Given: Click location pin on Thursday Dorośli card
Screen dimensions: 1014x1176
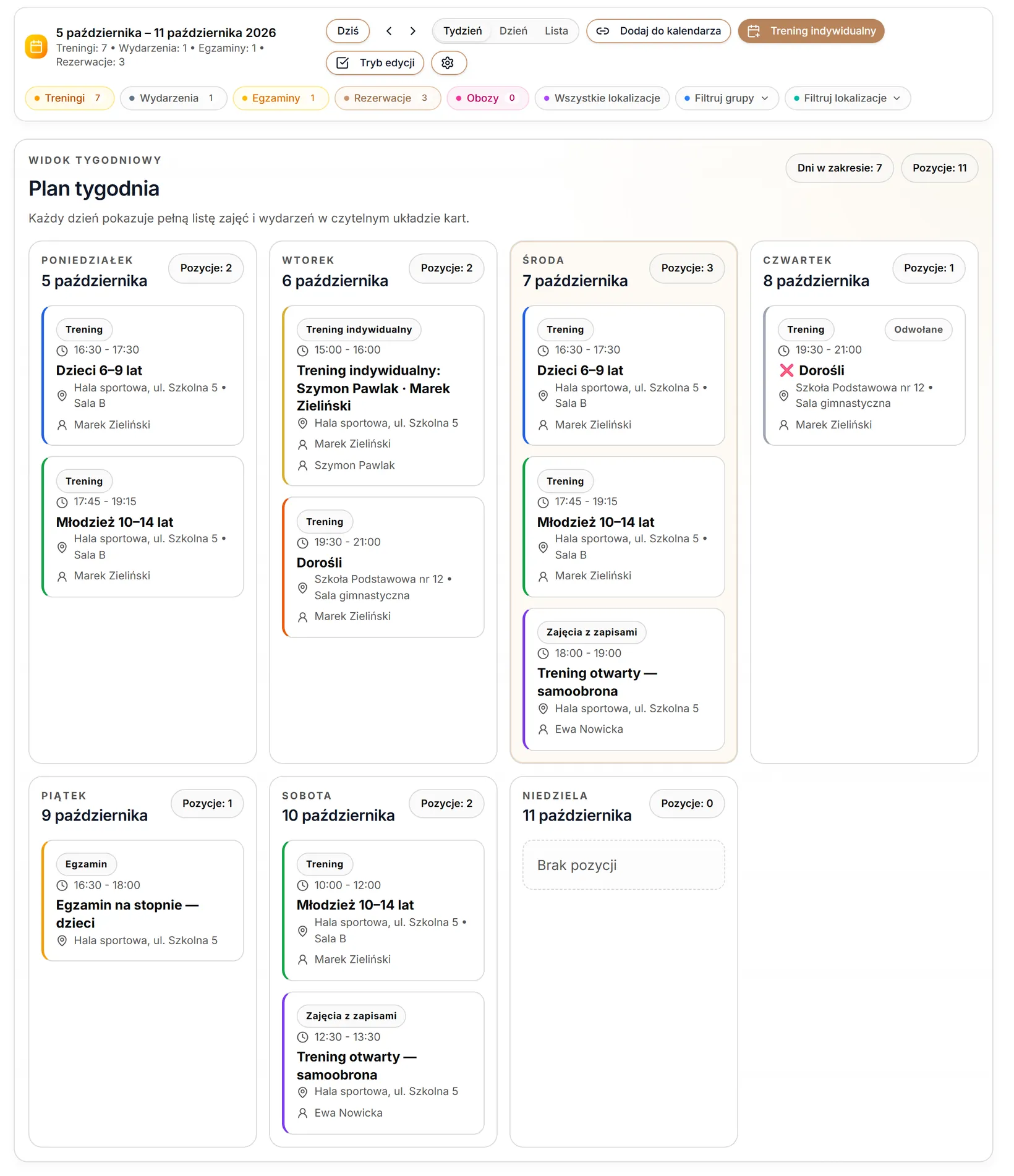Looking at the screenshot, I should 783,395.
